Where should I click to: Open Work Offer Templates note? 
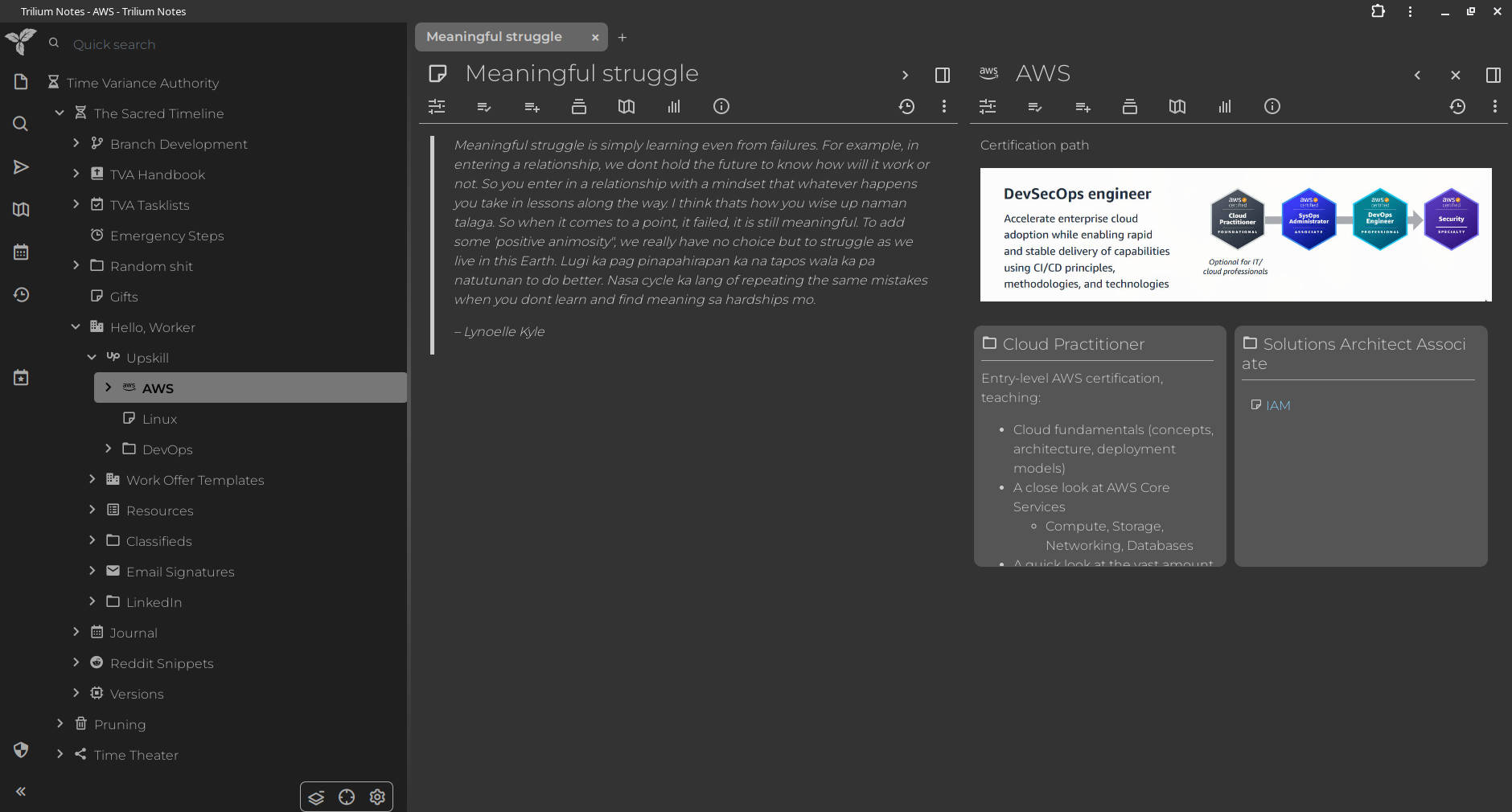point(195,480)
